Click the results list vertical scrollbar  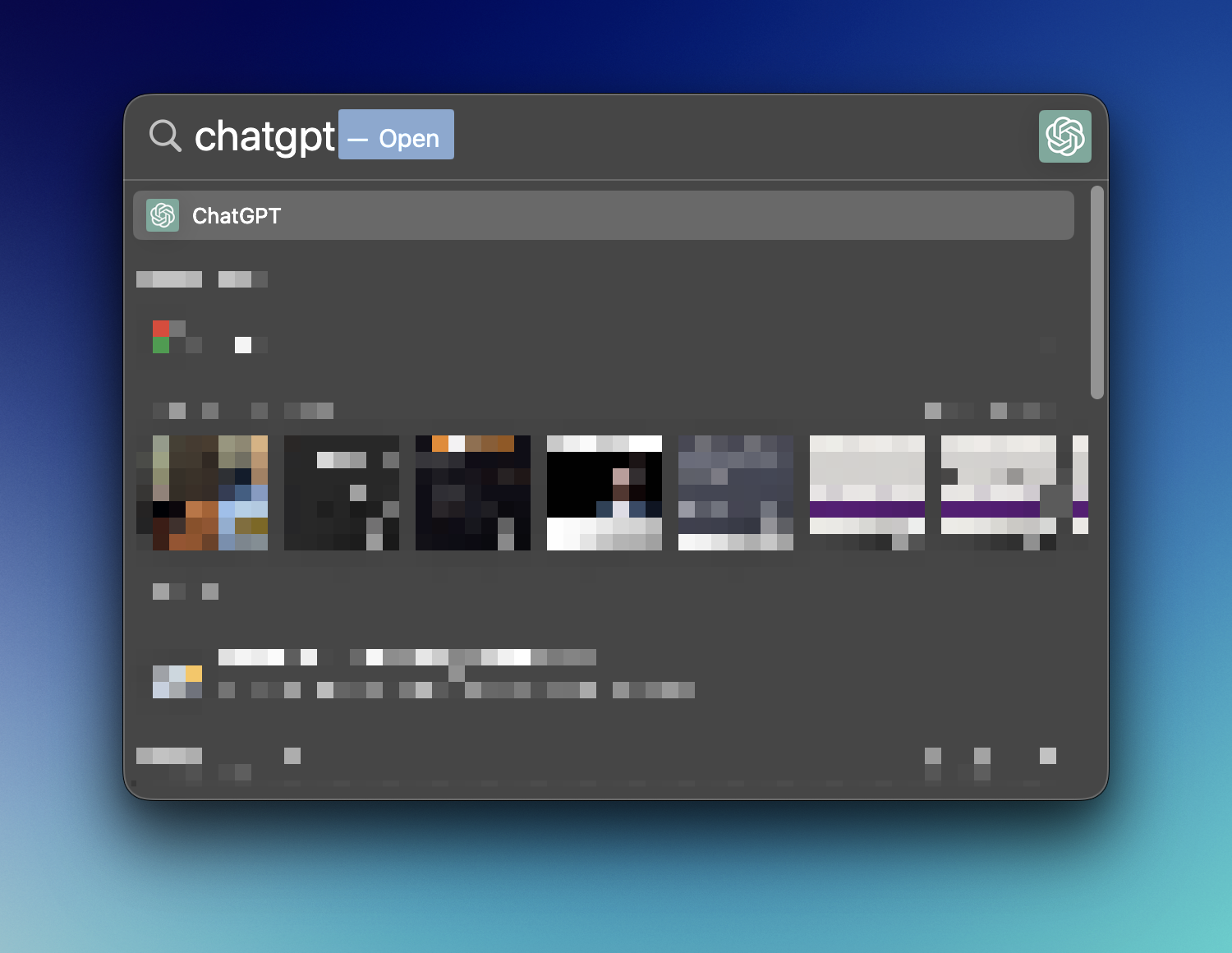[x=1097, y=292]
